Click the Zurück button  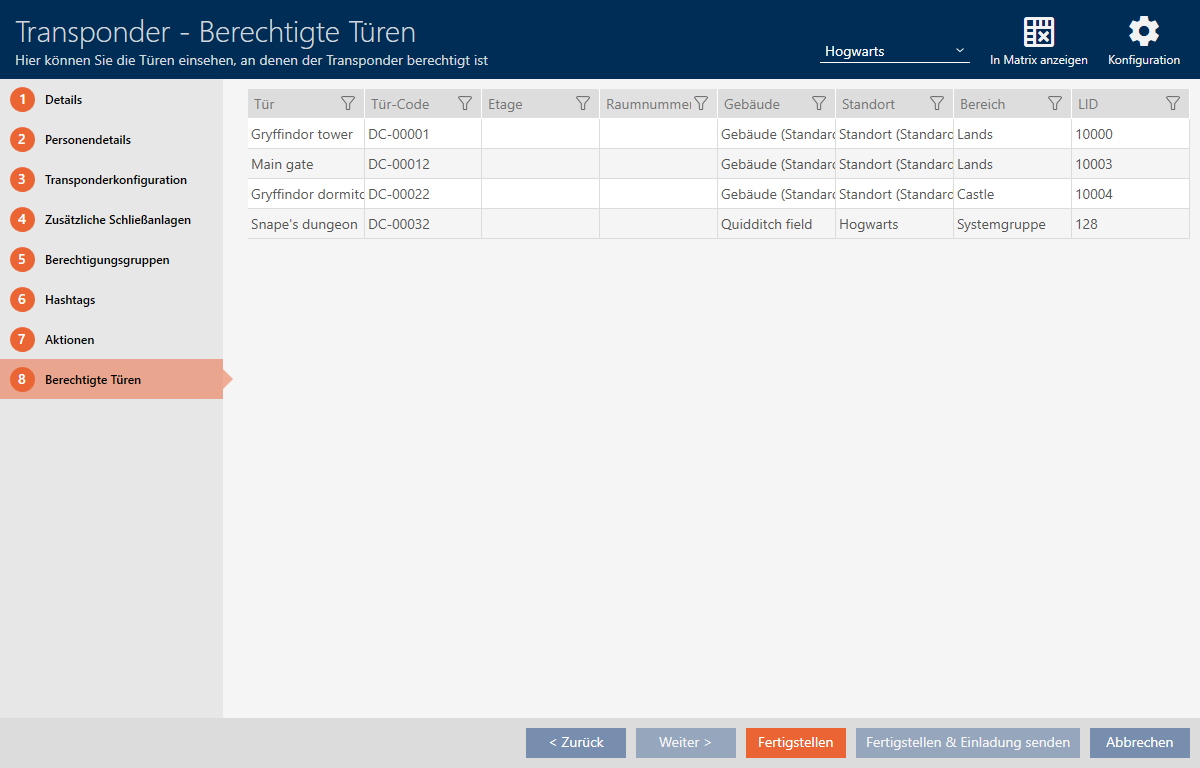[x=576, y=743]
